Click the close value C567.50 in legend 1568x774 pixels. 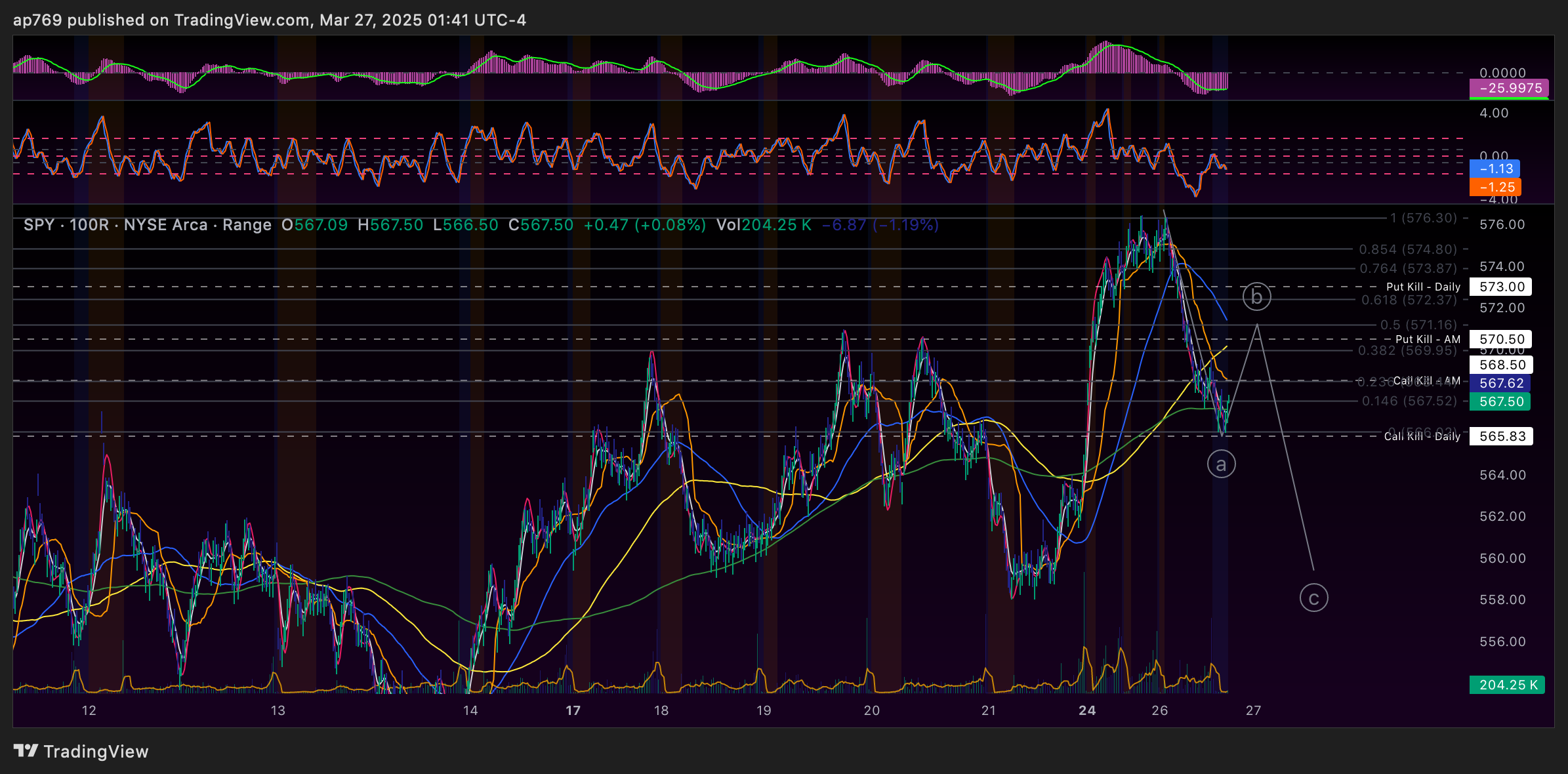pos(541,225)
